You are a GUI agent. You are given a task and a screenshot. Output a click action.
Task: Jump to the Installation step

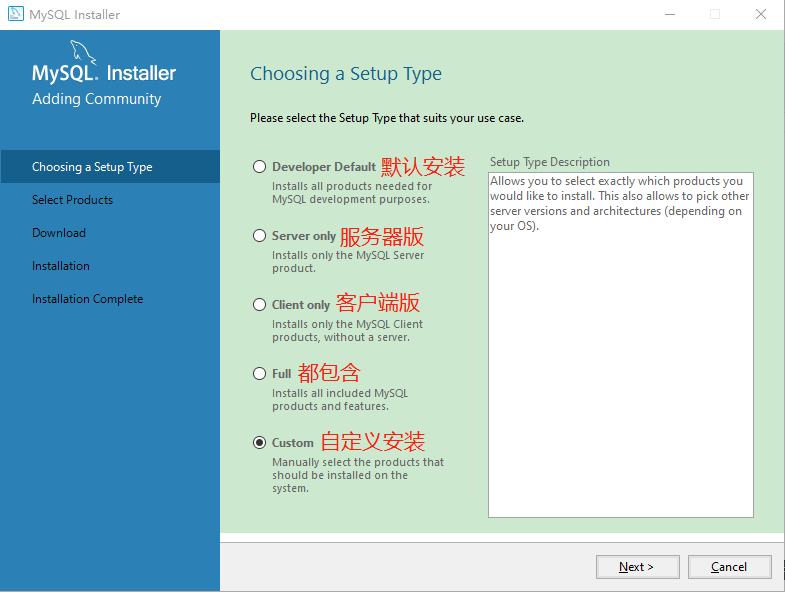point(61,265)
